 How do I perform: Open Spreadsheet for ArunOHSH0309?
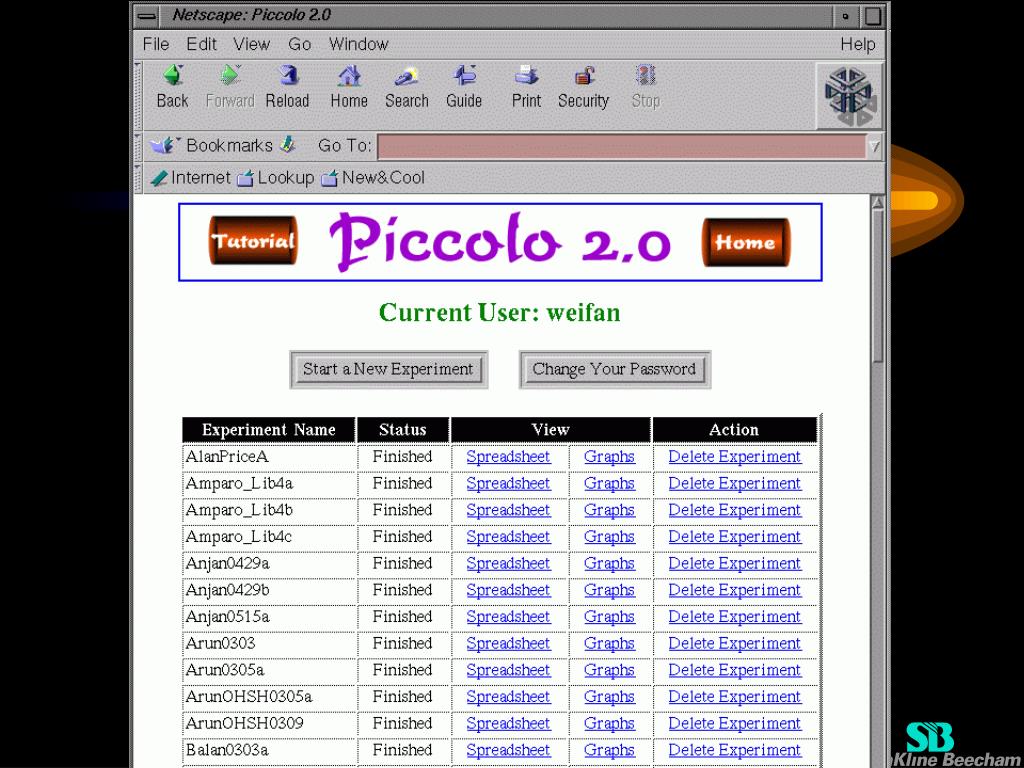point(508,724)
